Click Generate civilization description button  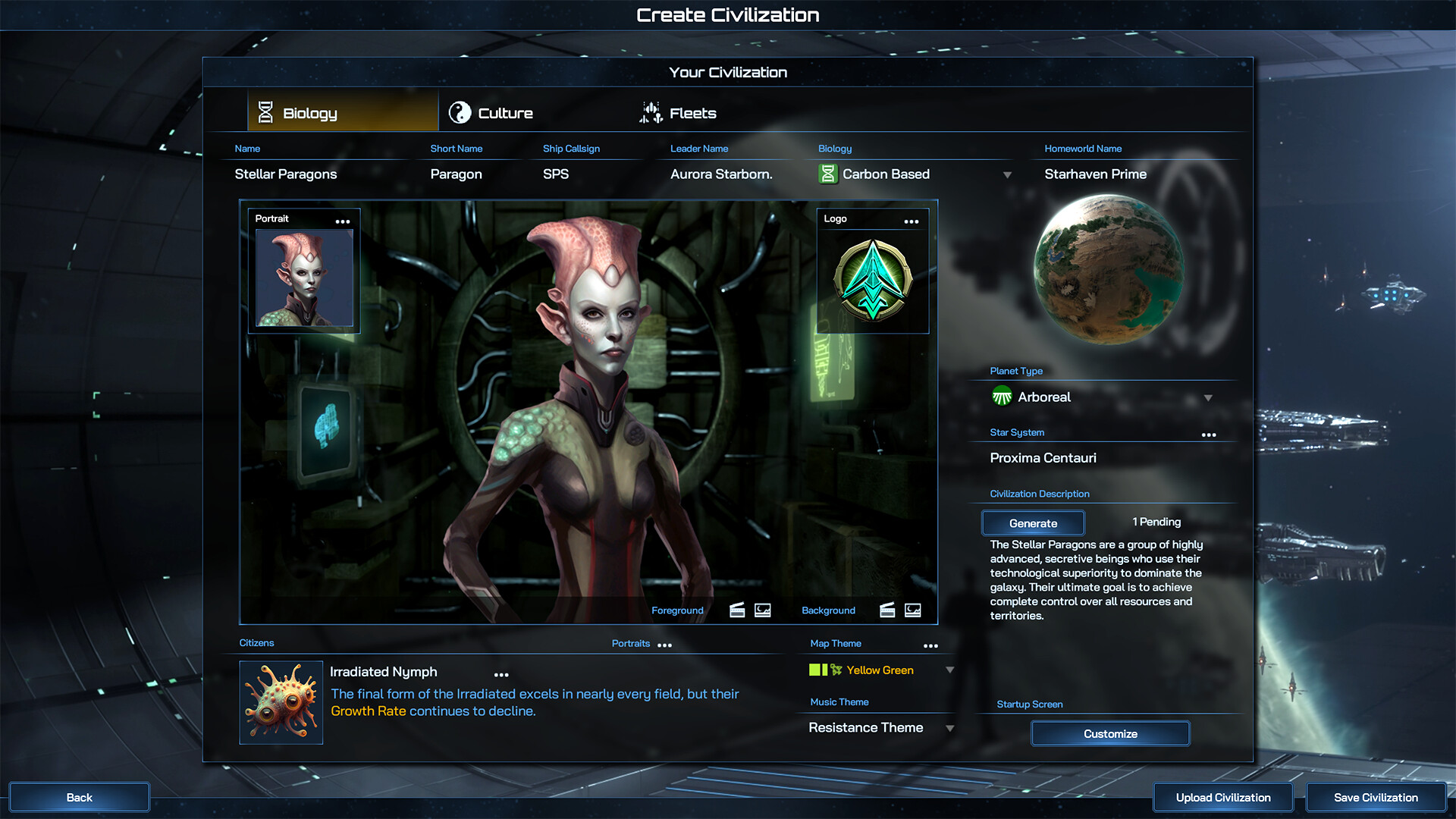tap(1033, 522)
